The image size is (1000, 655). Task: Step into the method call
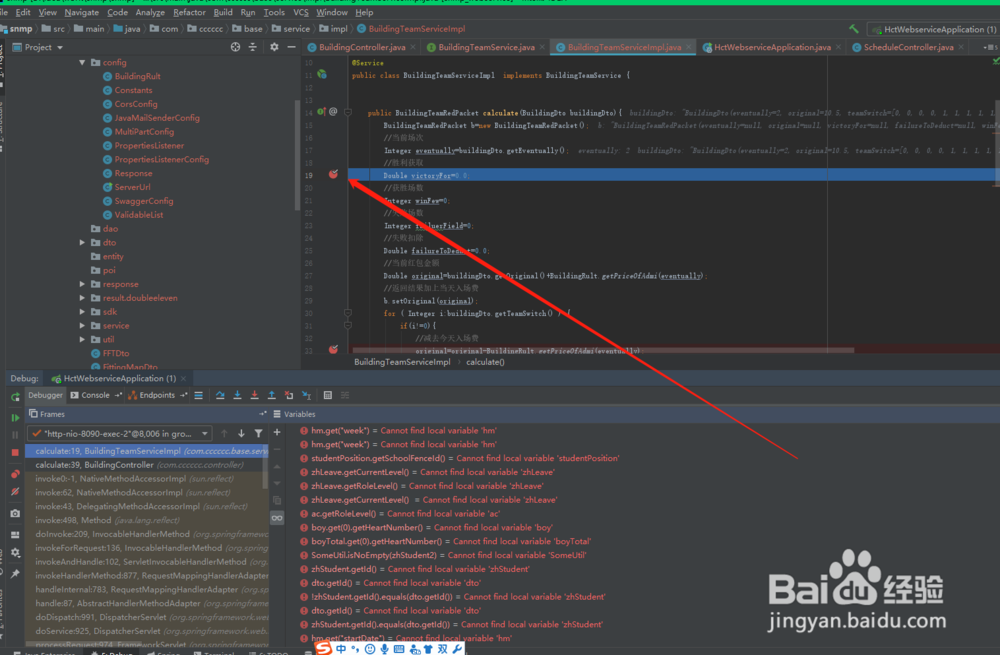(x=237, y=395)
